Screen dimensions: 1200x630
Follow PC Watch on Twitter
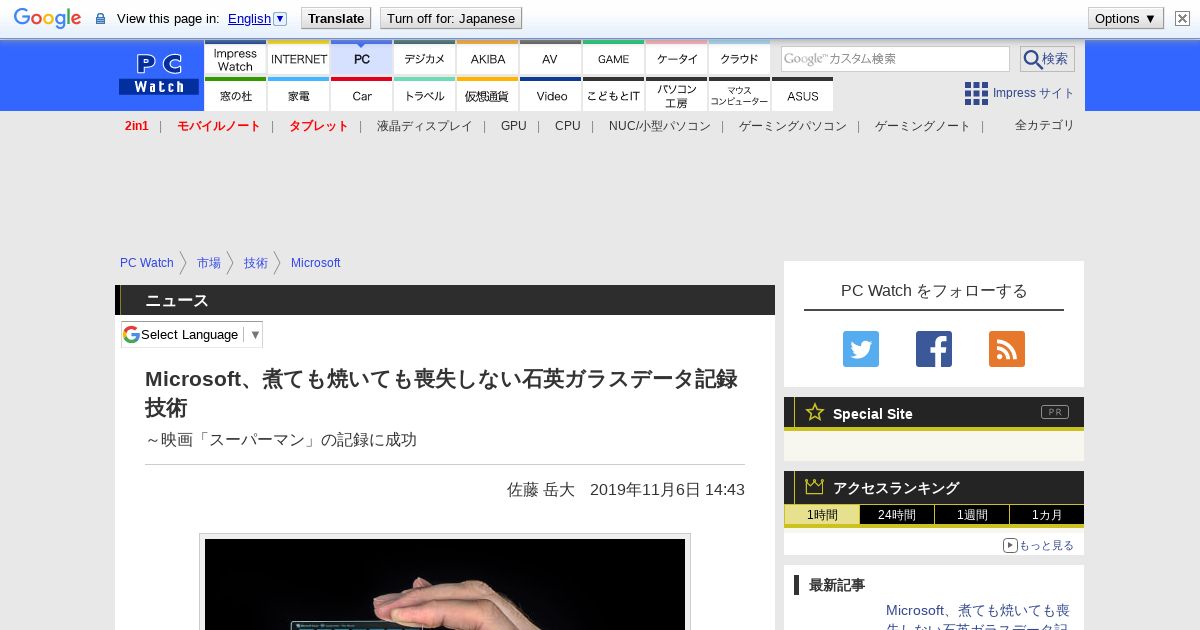pyautogui.click(x=861, y=349)
